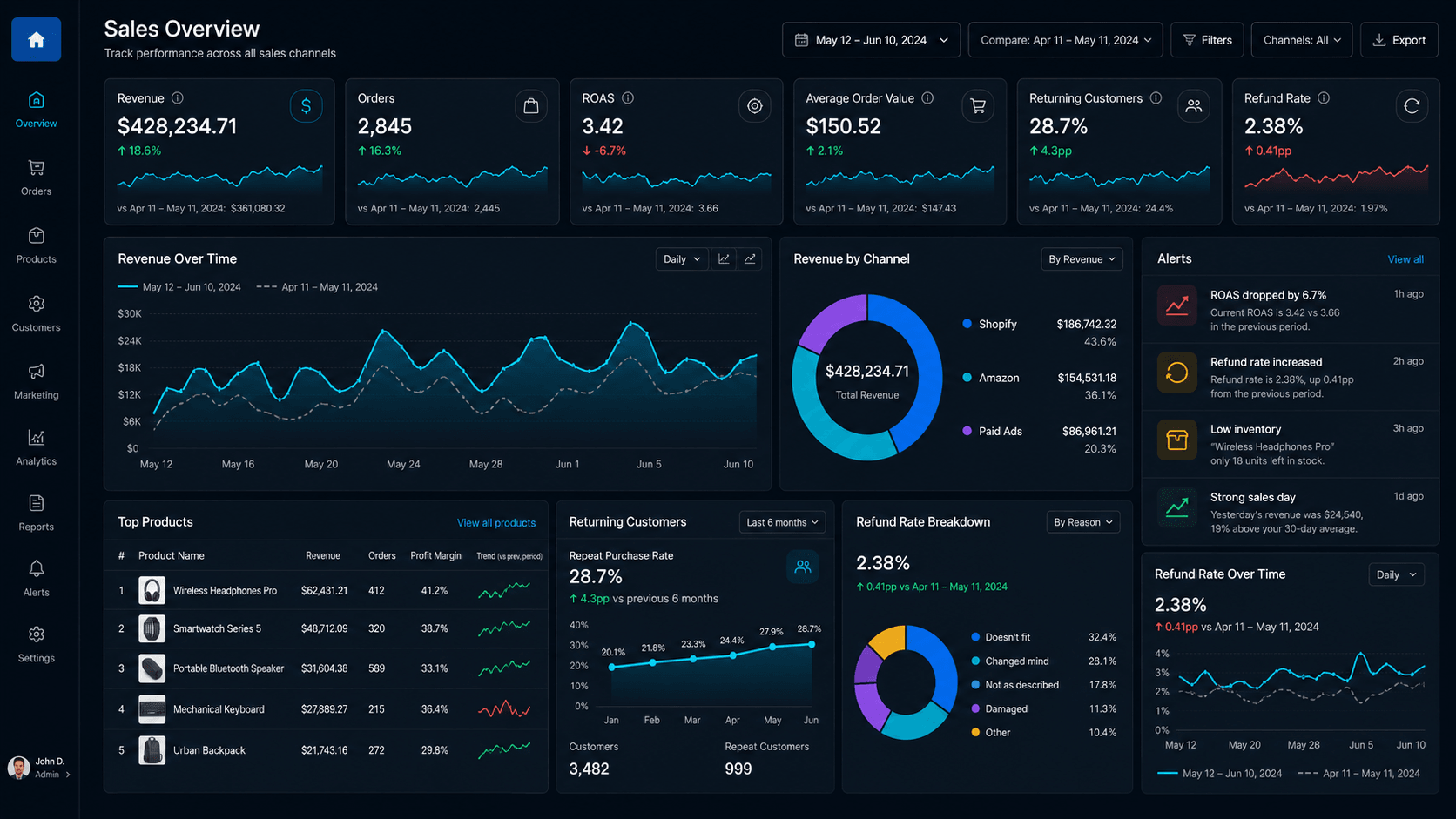Click John D. profile avatar
This screenshot has height=819, width=1456.
coord(18,768)
